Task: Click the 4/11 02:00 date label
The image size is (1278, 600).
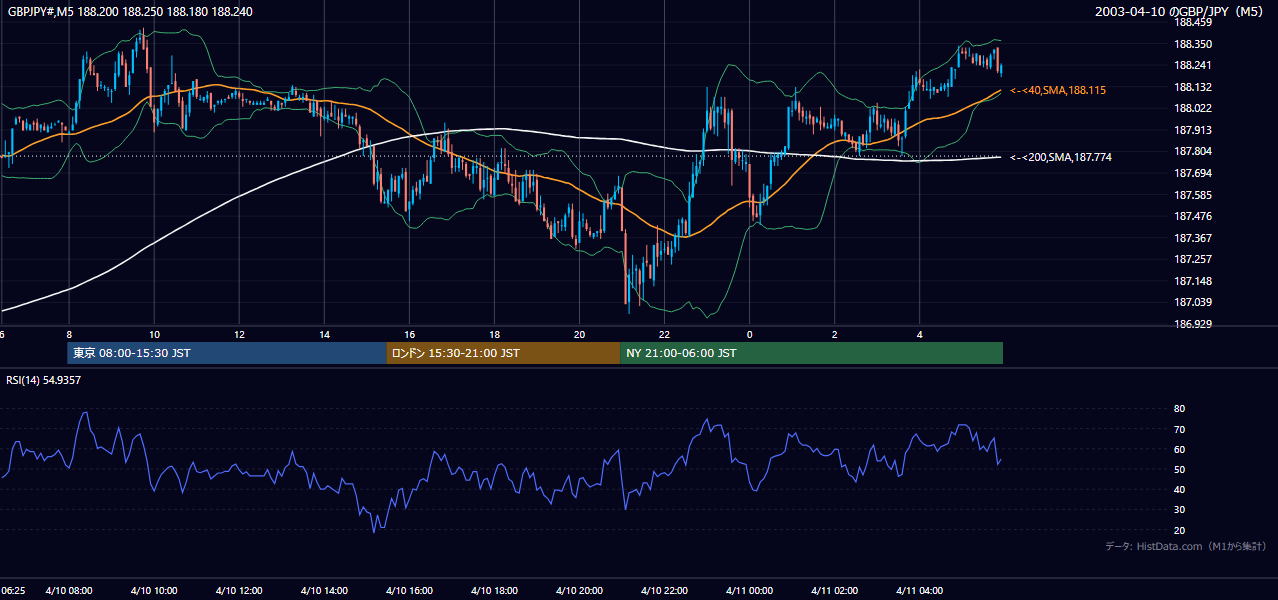Action: 834,591
